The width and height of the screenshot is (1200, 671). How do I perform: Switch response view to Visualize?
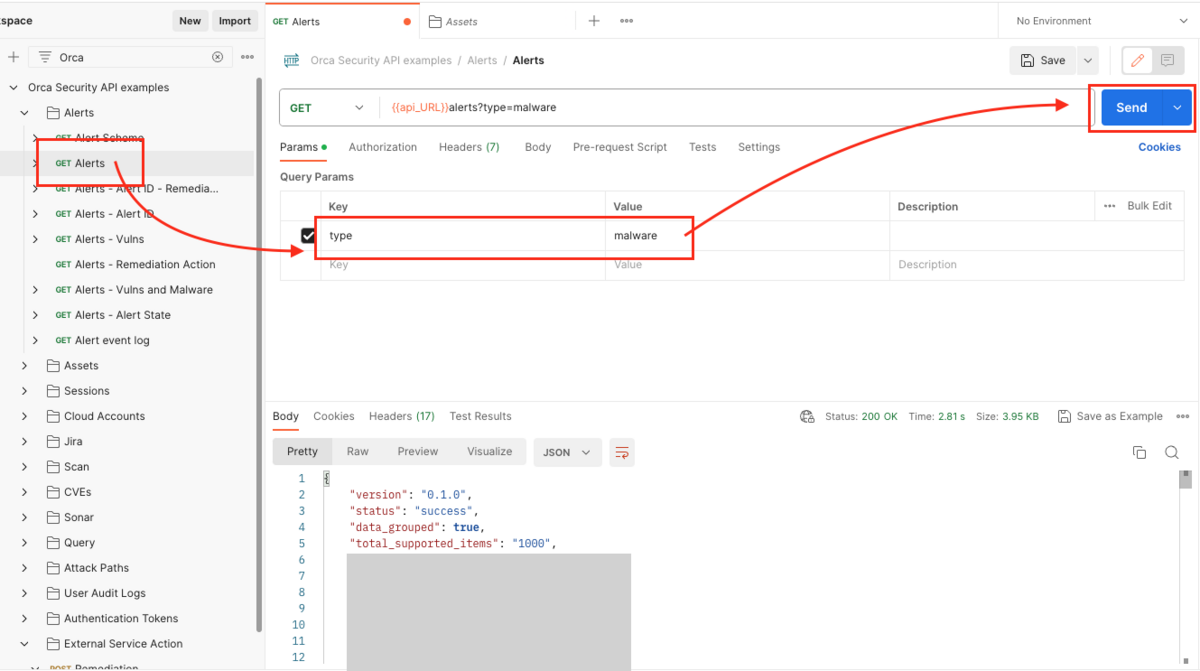point(490,452)
